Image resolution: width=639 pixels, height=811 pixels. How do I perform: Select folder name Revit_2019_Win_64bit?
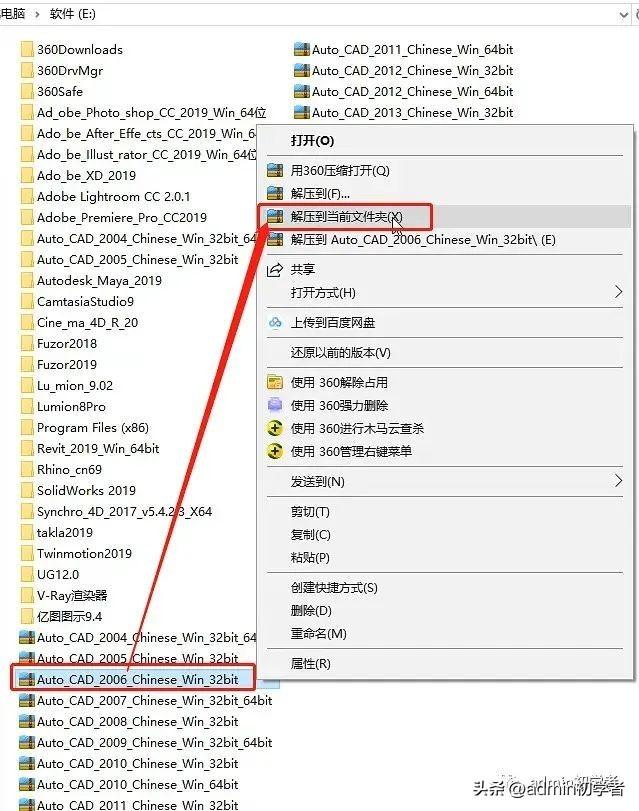[98, 448]
